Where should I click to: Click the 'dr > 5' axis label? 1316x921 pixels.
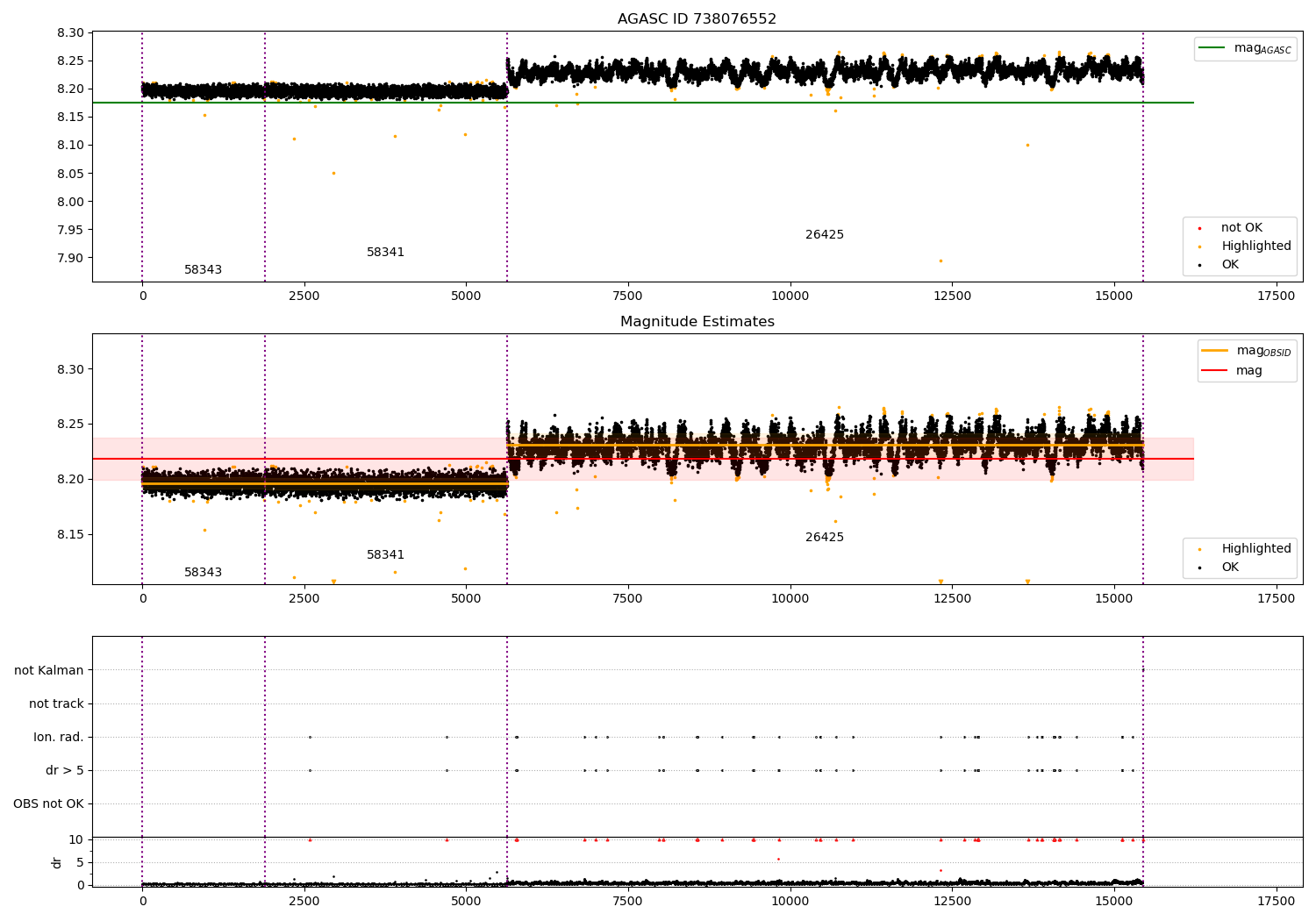coord(65,771)
